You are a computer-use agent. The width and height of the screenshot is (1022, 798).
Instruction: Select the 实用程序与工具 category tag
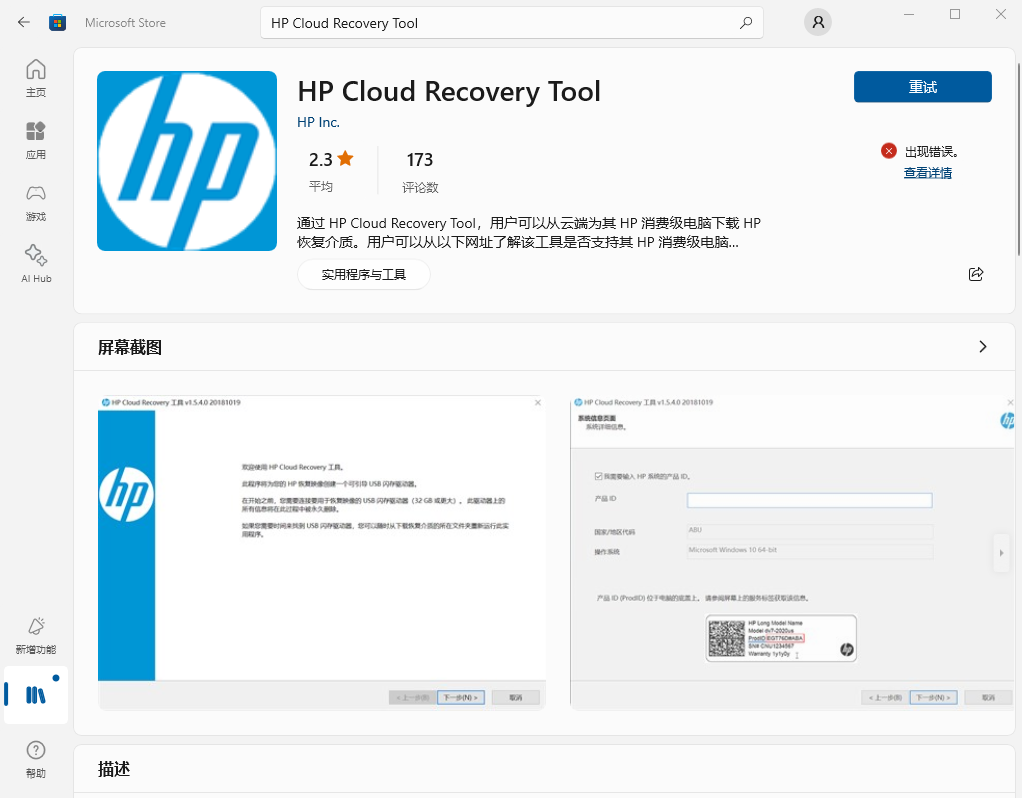[363, 273]
